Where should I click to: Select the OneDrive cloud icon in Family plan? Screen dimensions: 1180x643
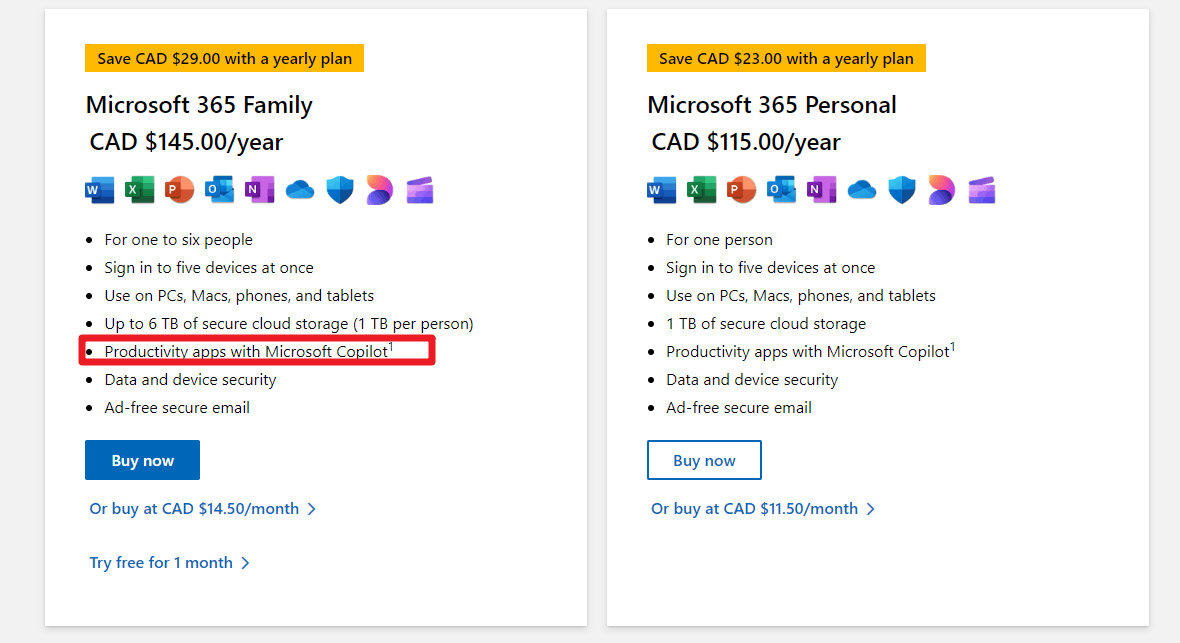click(300, 190)
